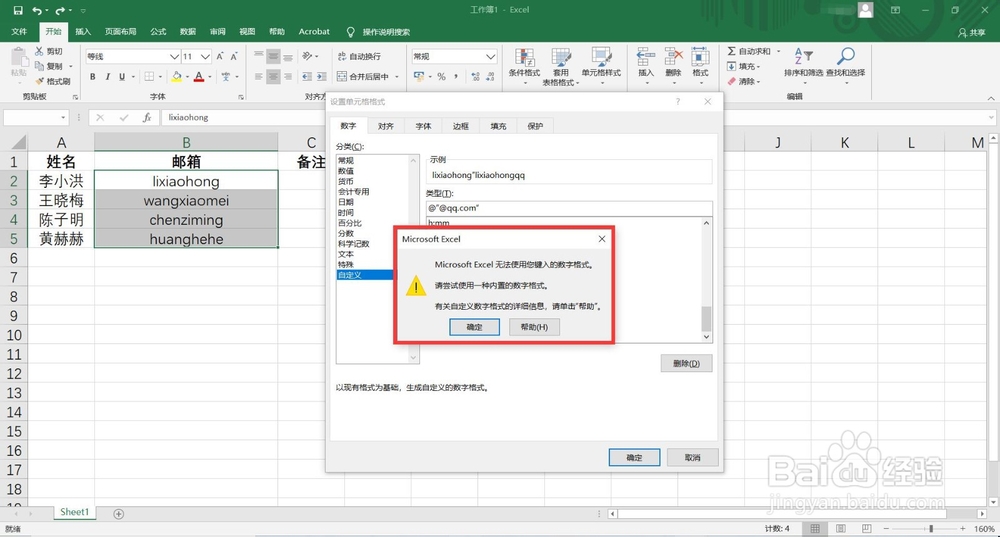Click the 插入 cells icon in the ribbon
1000x537 pixels.
click(x=645, y=57)
